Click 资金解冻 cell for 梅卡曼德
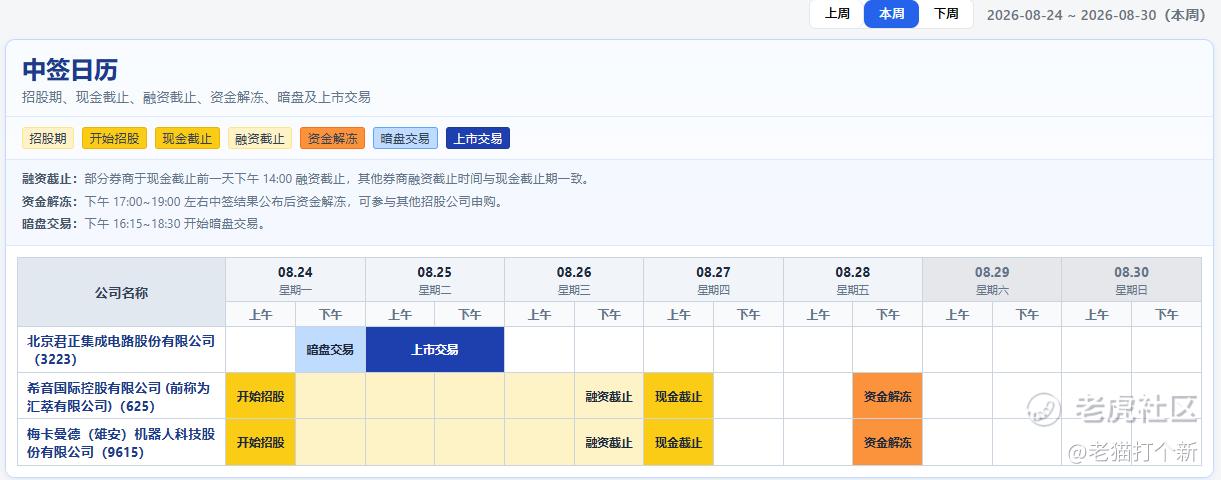This screenshot has height=480, width=1221. [888, 442]
